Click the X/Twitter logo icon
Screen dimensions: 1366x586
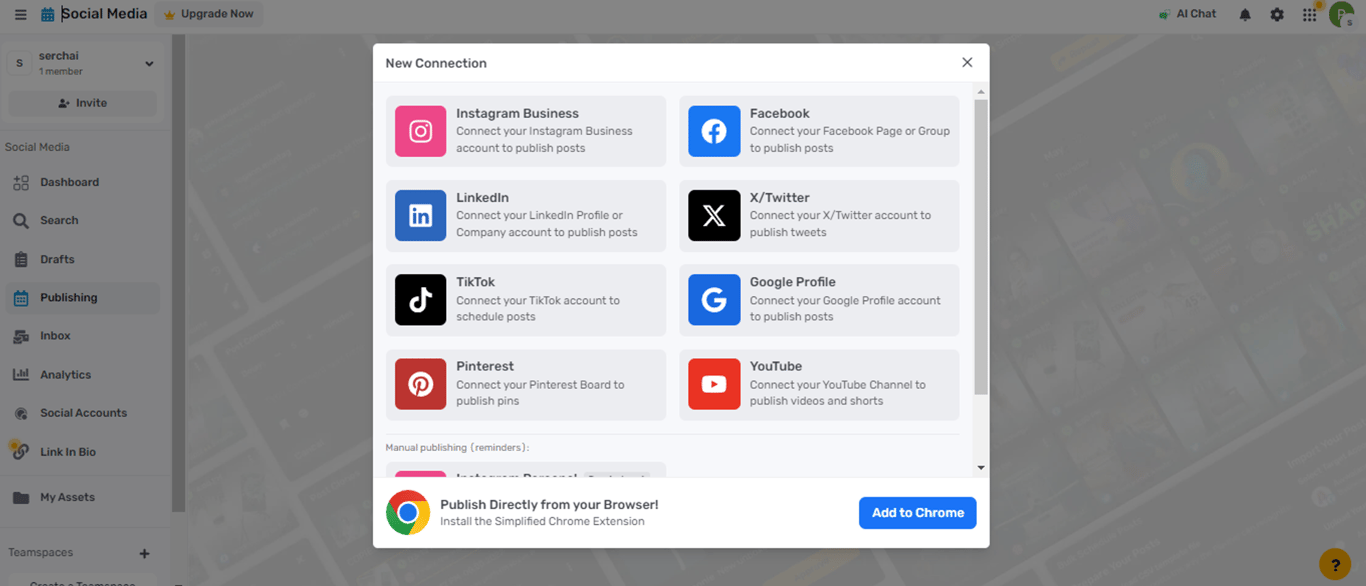(714, 215)
